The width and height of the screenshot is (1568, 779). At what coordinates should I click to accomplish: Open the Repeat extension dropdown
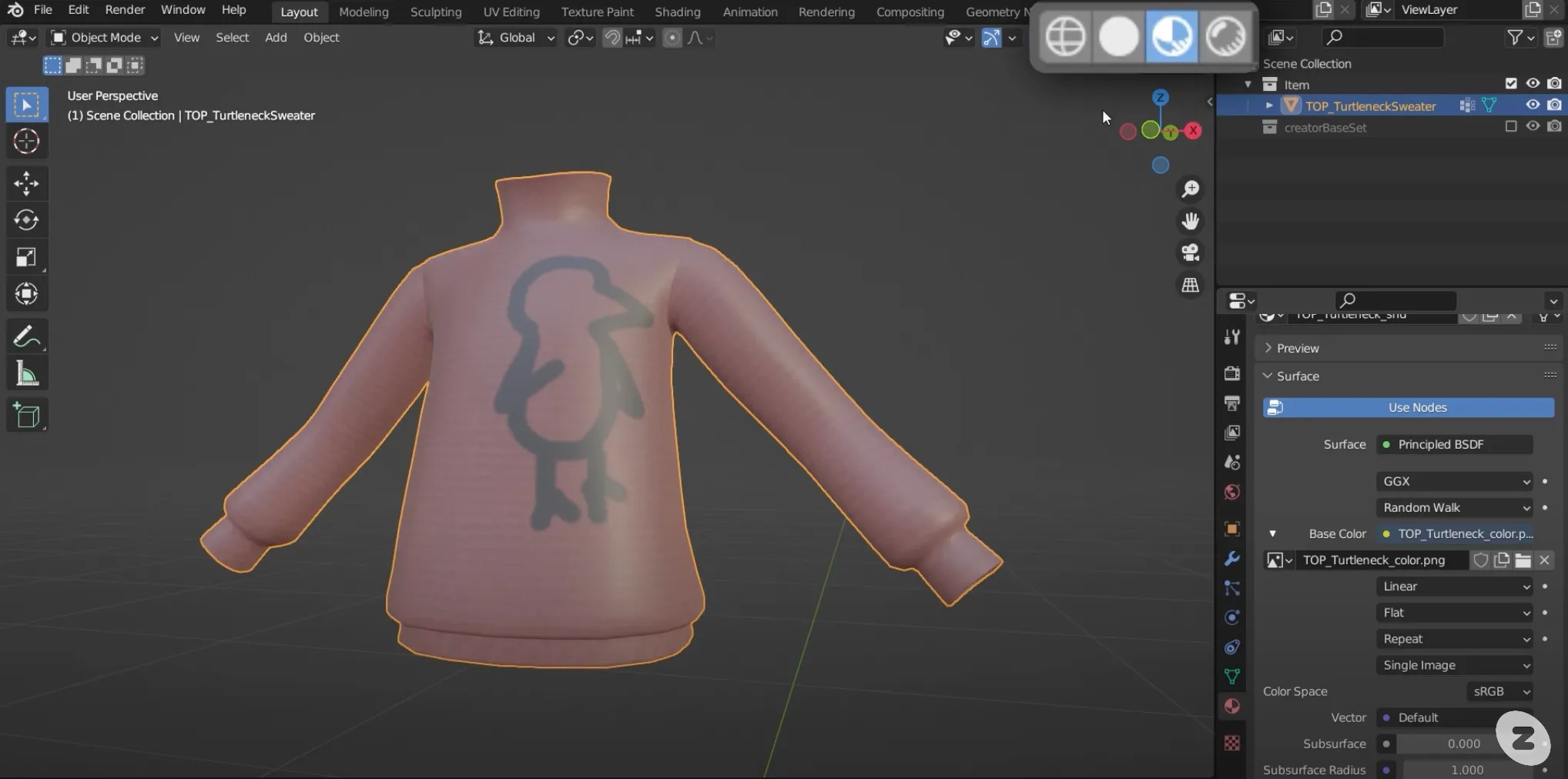1455,640
